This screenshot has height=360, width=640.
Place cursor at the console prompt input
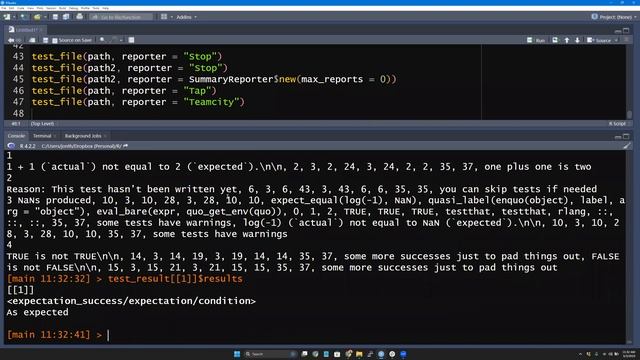(x=108, y=335)
